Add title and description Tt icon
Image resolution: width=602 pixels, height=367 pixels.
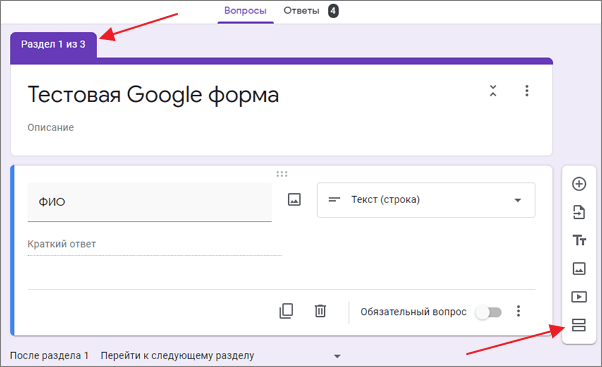(579, 240)
